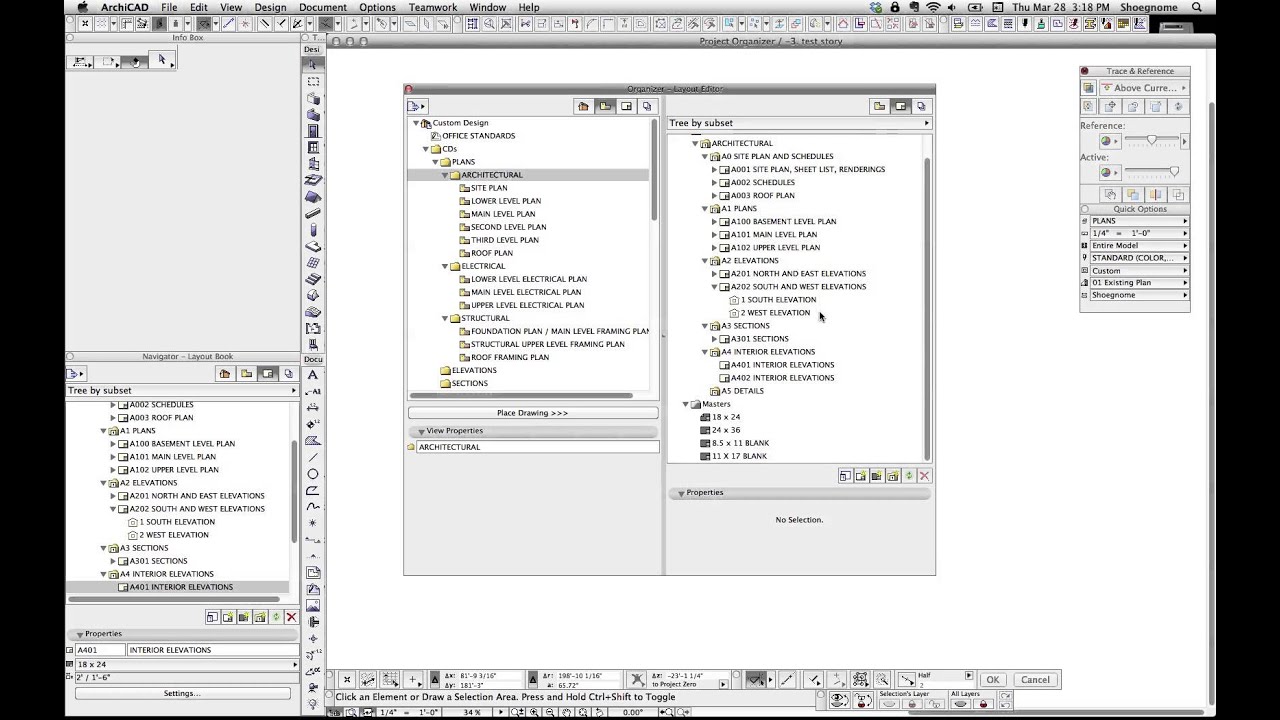Click the arrow pointer icon in the Info Box
Viewport: 1280px width, 720px height.
click(162, 60)
